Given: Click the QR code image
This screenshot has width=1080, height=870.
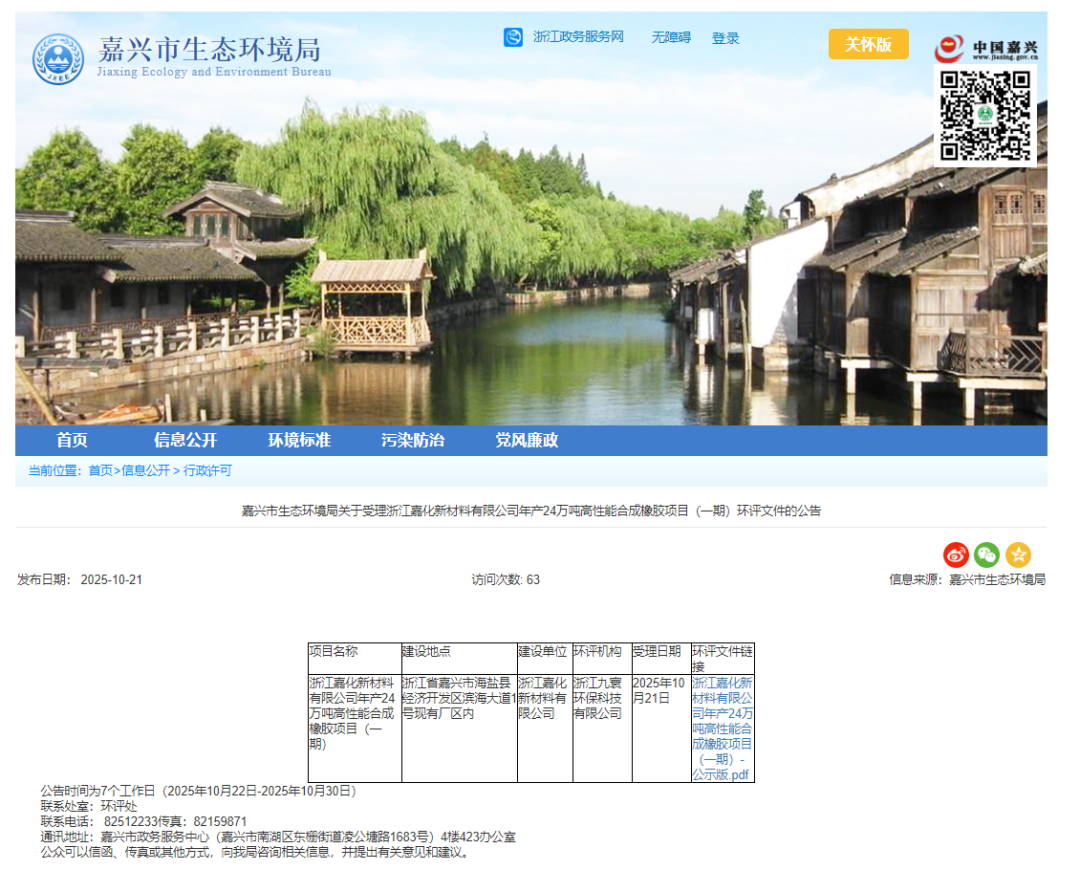Looking at the screenshot, I should click(x=984, y=115).
